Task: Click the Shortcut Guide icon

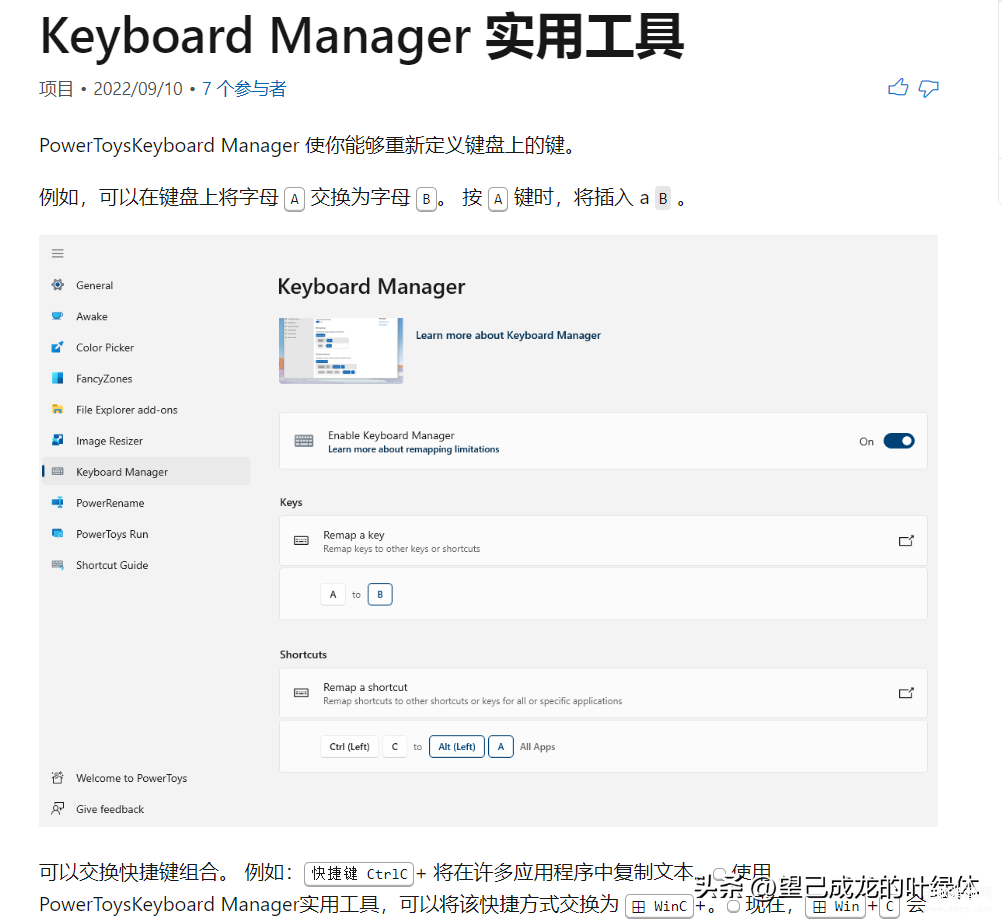Action: pos(58,565)
